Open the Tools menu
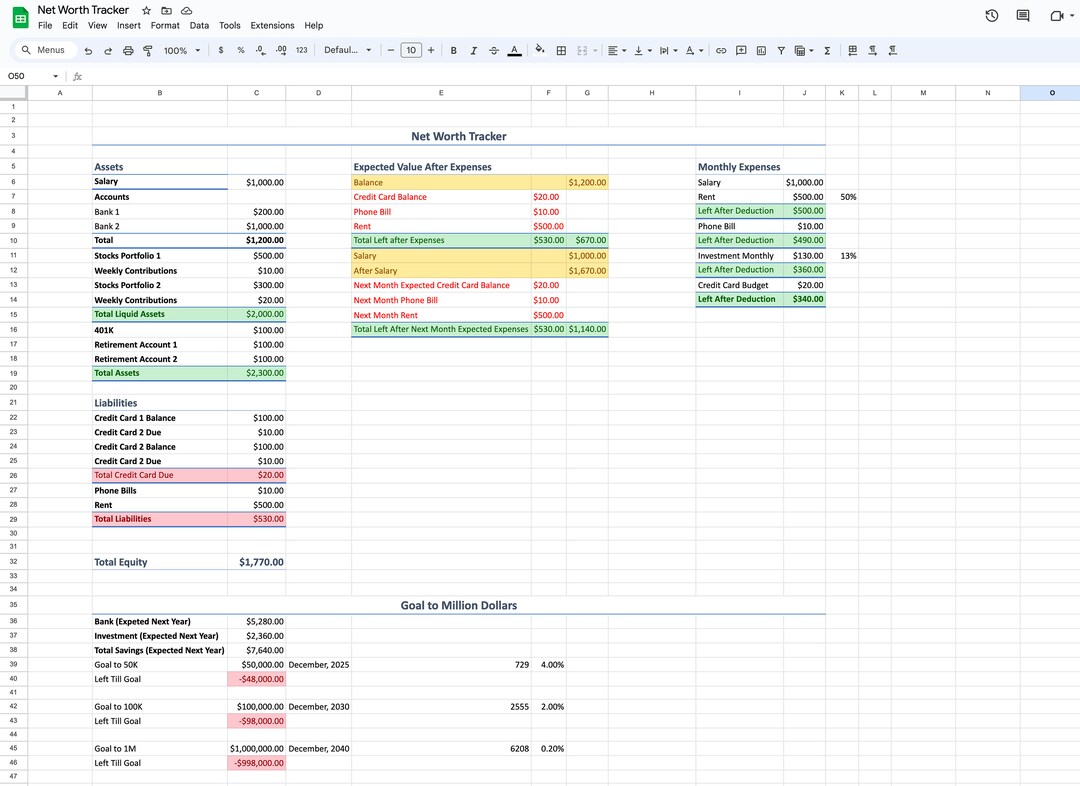This screenshot has width=1080, height=786. click(229, 25)
